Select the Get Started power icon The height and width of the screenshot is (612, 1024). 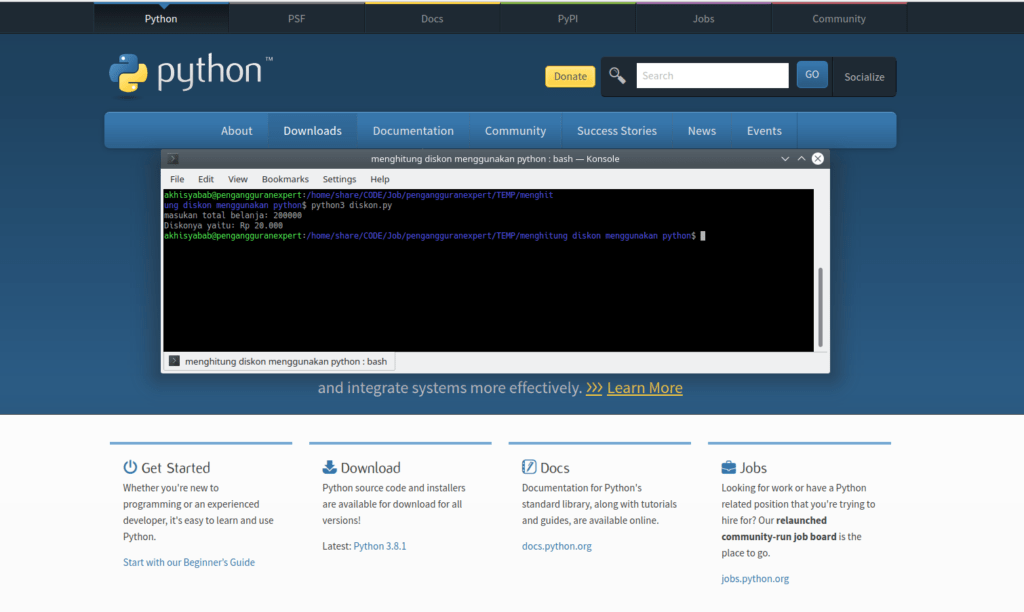coord(129,466)
